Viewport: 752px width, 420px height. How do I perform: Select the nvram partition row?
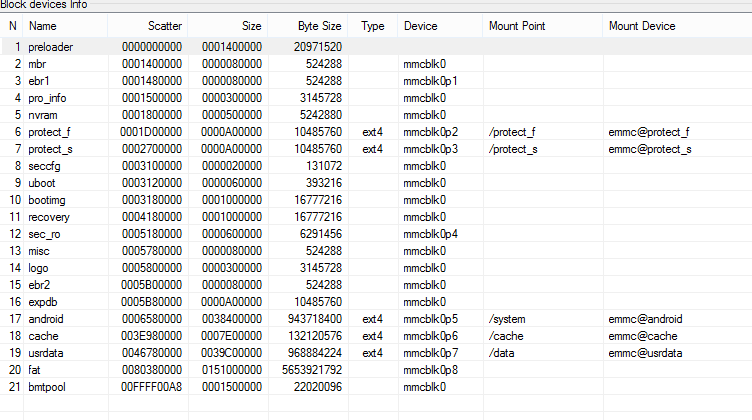click(376, 115)
